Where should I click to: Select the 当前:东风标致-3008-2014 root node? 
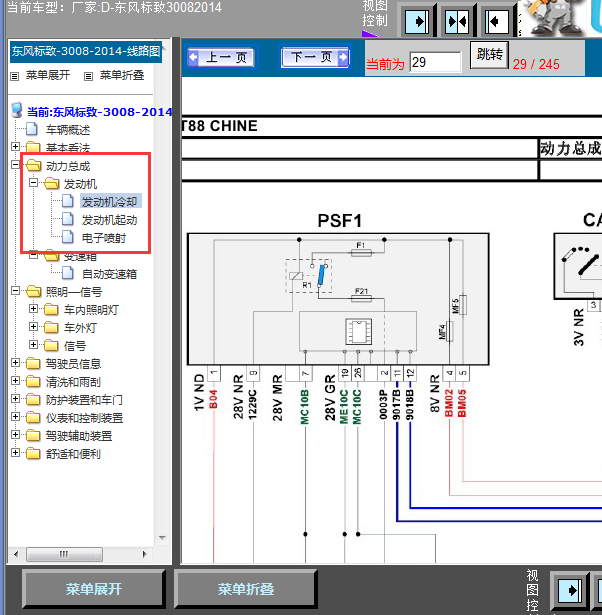pos(100,112)
